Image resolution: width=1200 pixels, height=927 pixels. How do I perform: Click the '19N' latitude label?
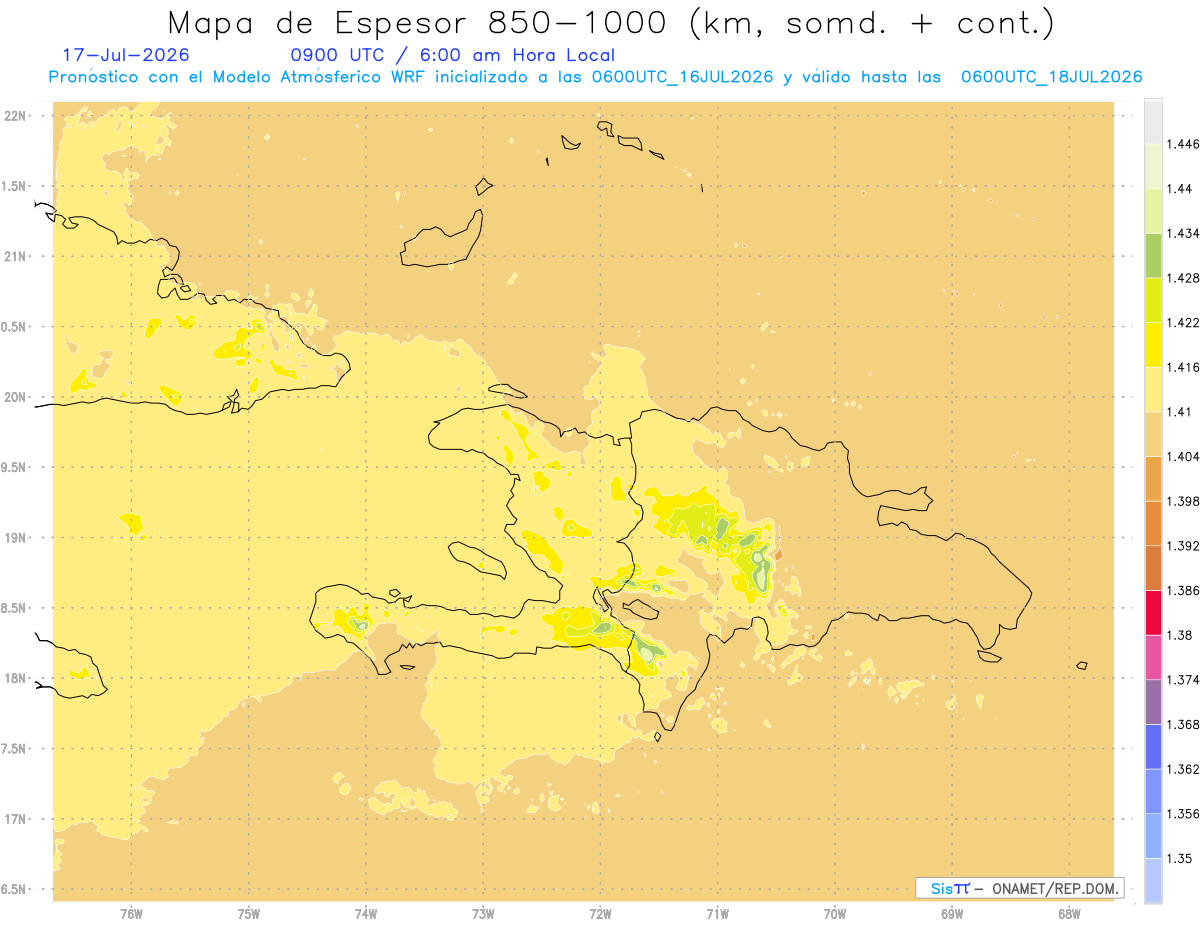pyautogui.click(x=15, y=538)
